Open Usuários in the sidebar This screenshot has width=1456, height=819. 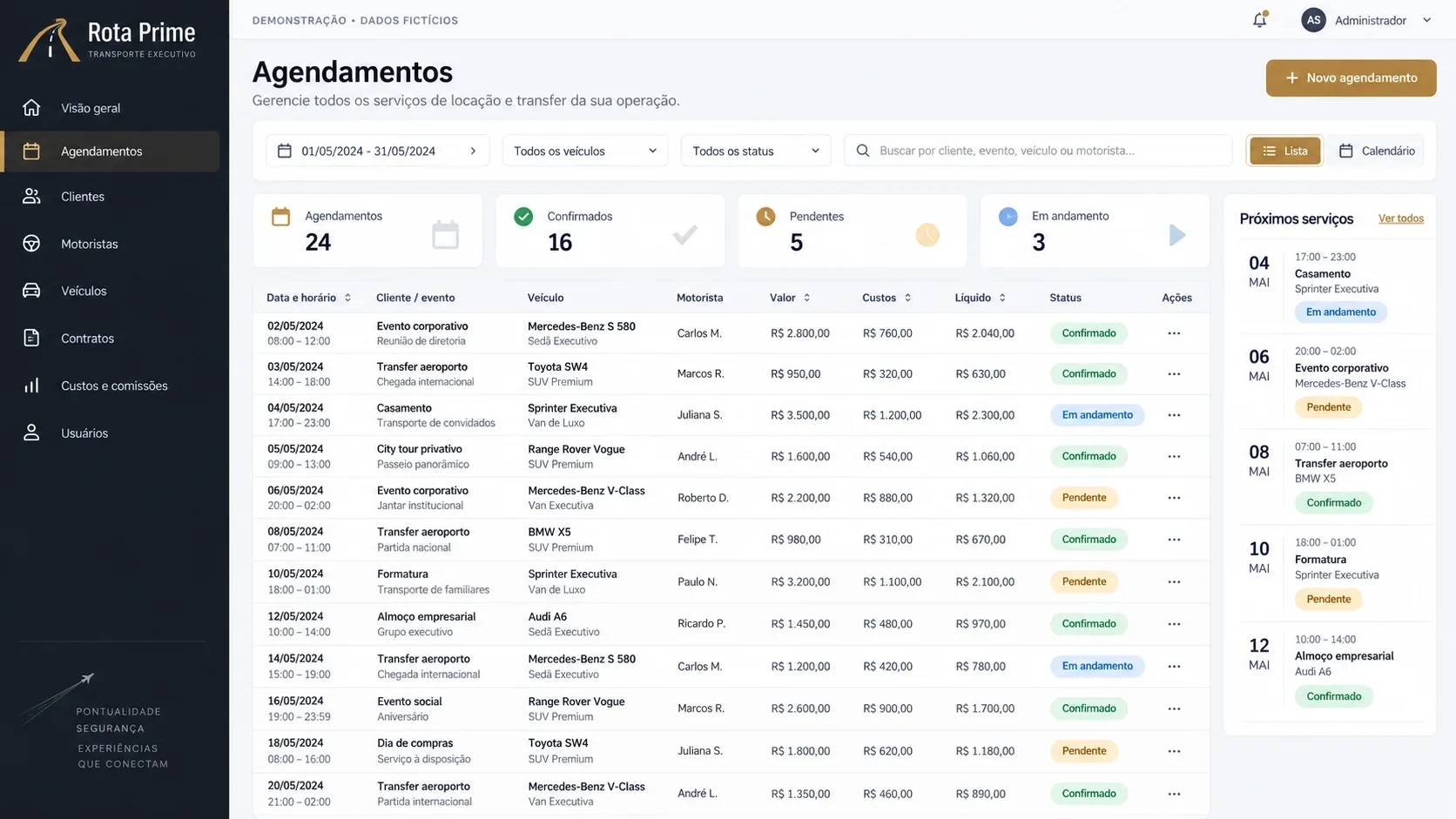pos(111,433)
